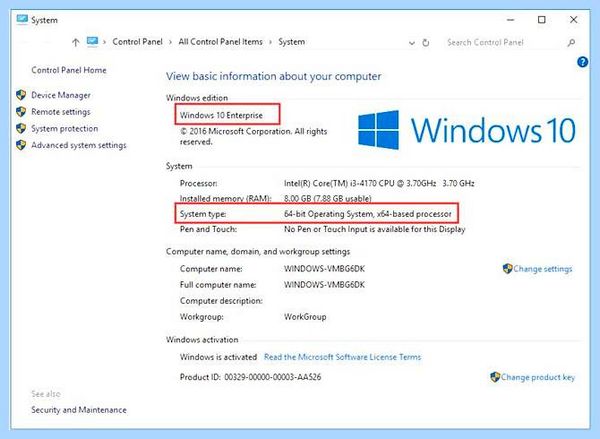Click the No Pen or Touch Input text
Screen dimensions: 600x439
(x=375, y=229)
